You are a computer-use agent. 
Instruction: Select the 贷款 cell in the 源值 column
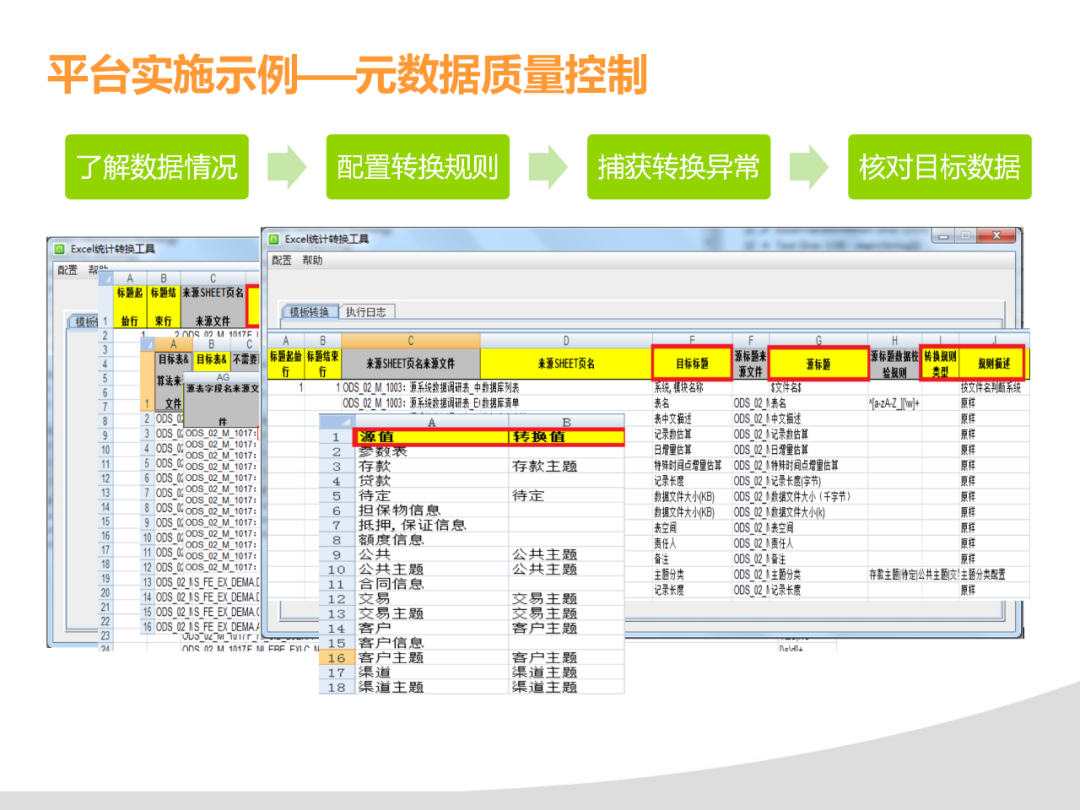[431, 481]
